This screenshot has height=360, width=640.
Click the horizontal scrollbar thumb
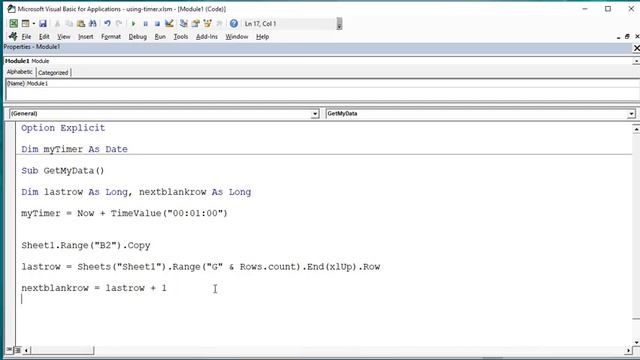(62, 350)
